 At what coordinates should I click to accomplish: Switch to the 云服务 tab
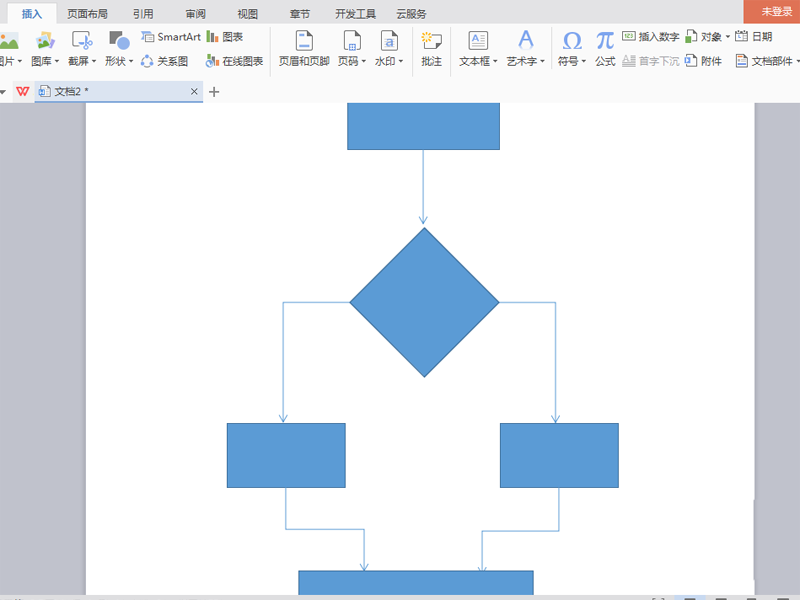click(x=411, y=14)
